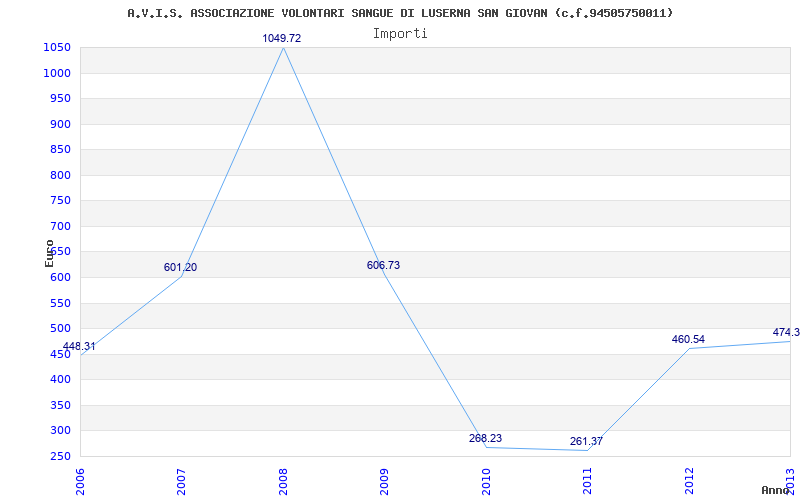Click the 2010 year axis label

pos(486,482)
